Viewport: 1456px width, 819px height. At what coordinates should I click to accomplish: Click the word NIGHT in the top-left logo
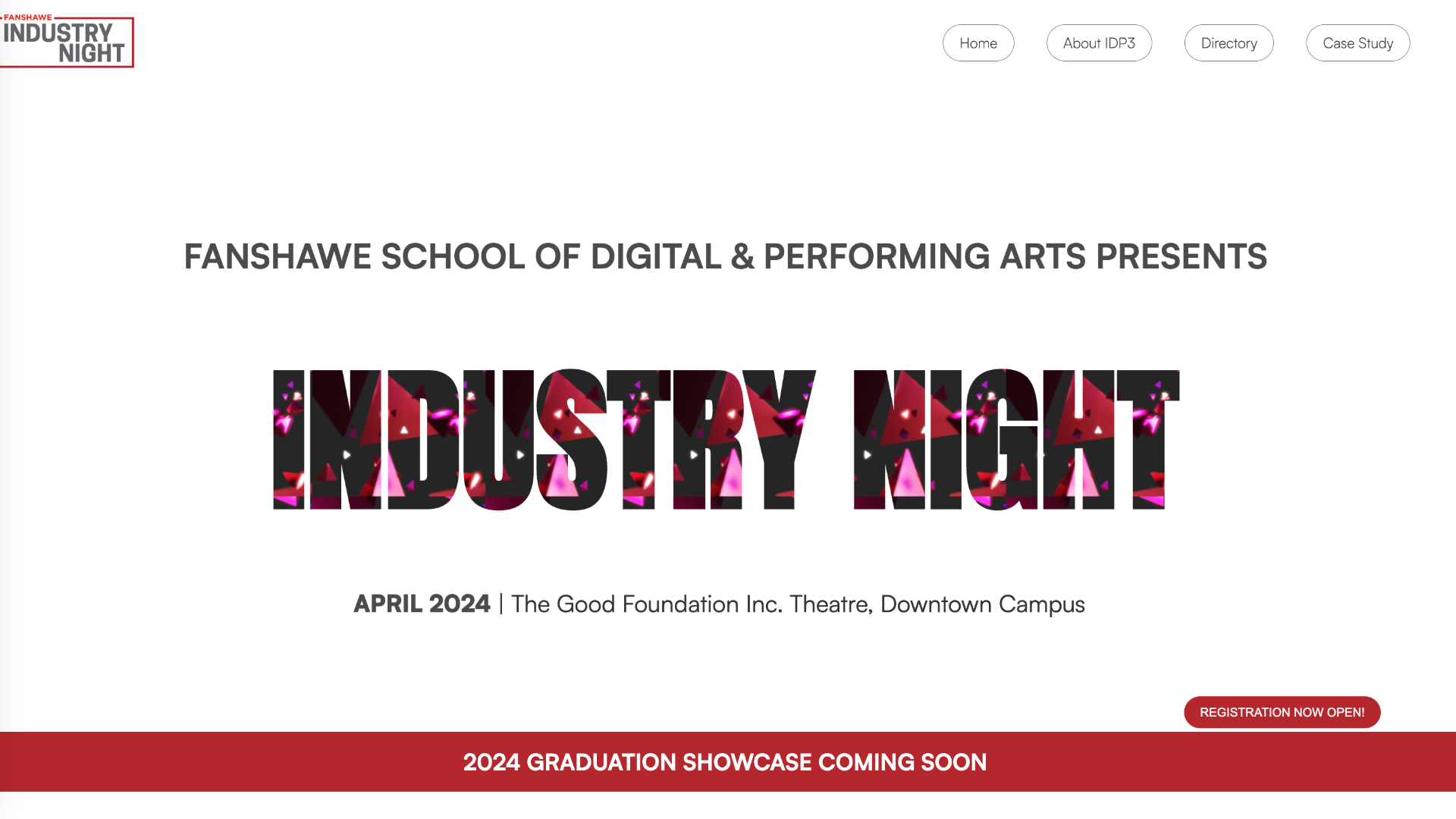coord(91,53)
